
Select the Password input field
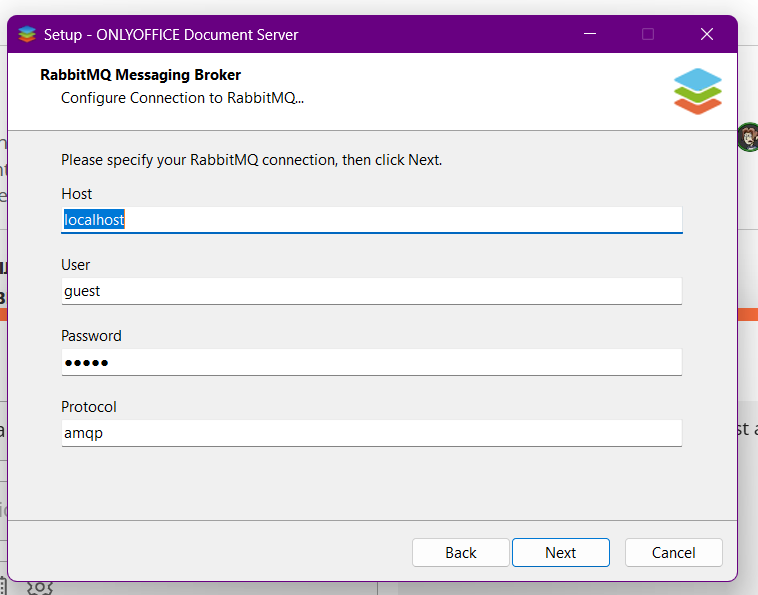click(x=371, y=362)
